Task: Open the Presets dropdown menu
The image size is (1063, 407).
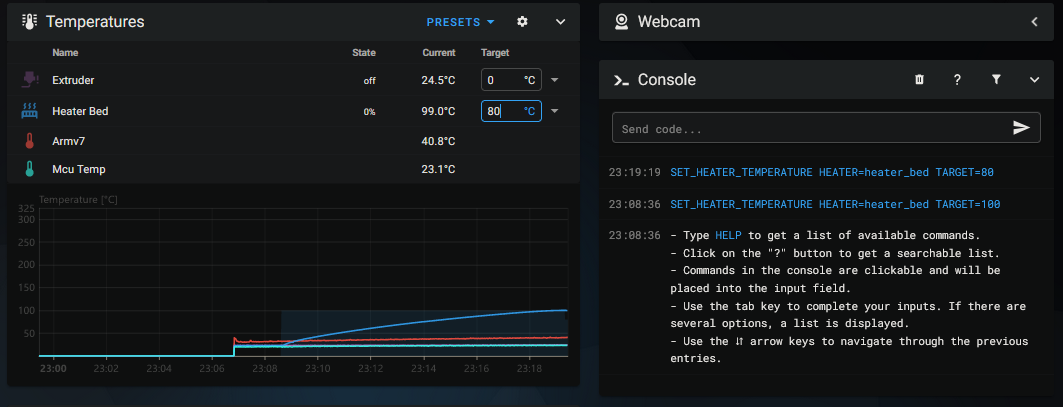Action: tap(460, 22)
